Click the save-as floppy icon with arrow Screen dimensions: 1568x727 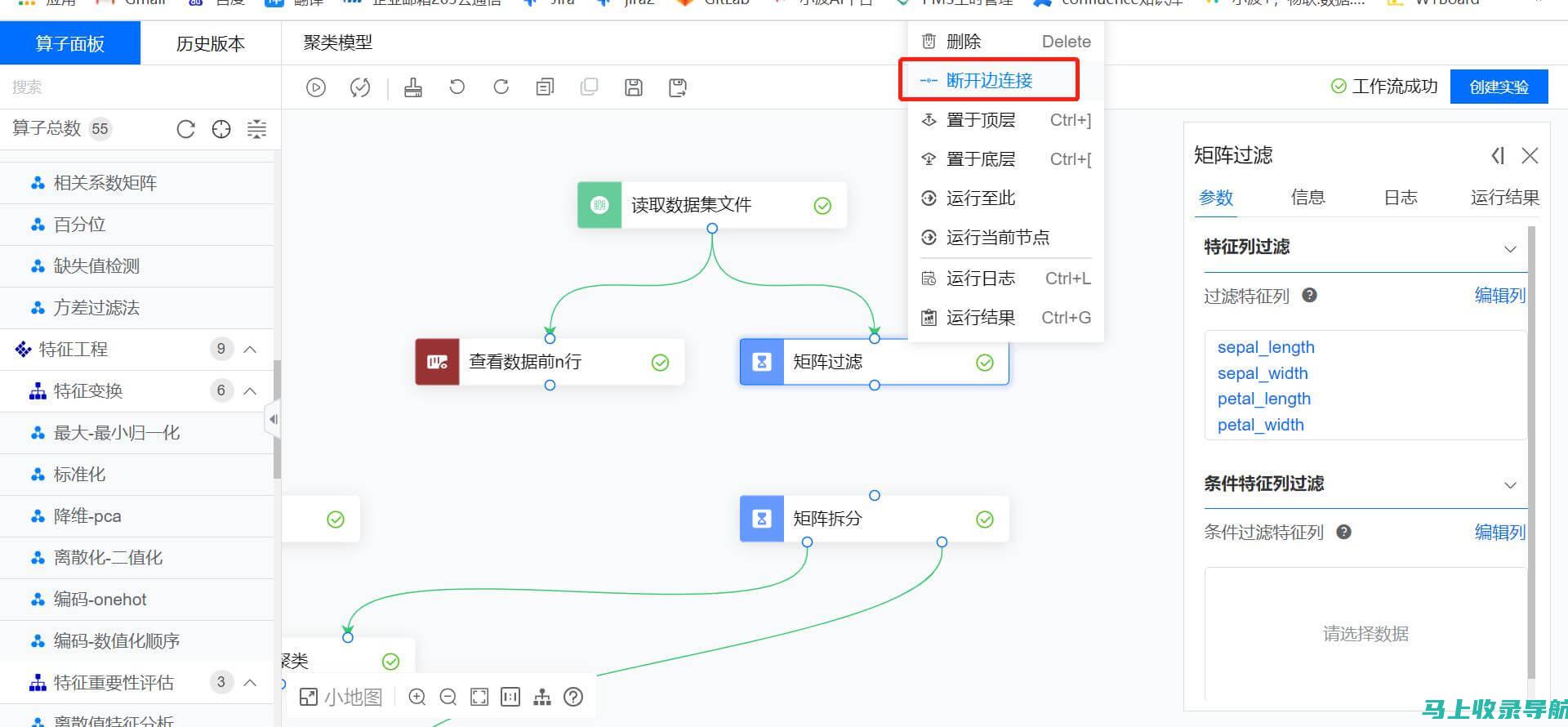point(678,87)
